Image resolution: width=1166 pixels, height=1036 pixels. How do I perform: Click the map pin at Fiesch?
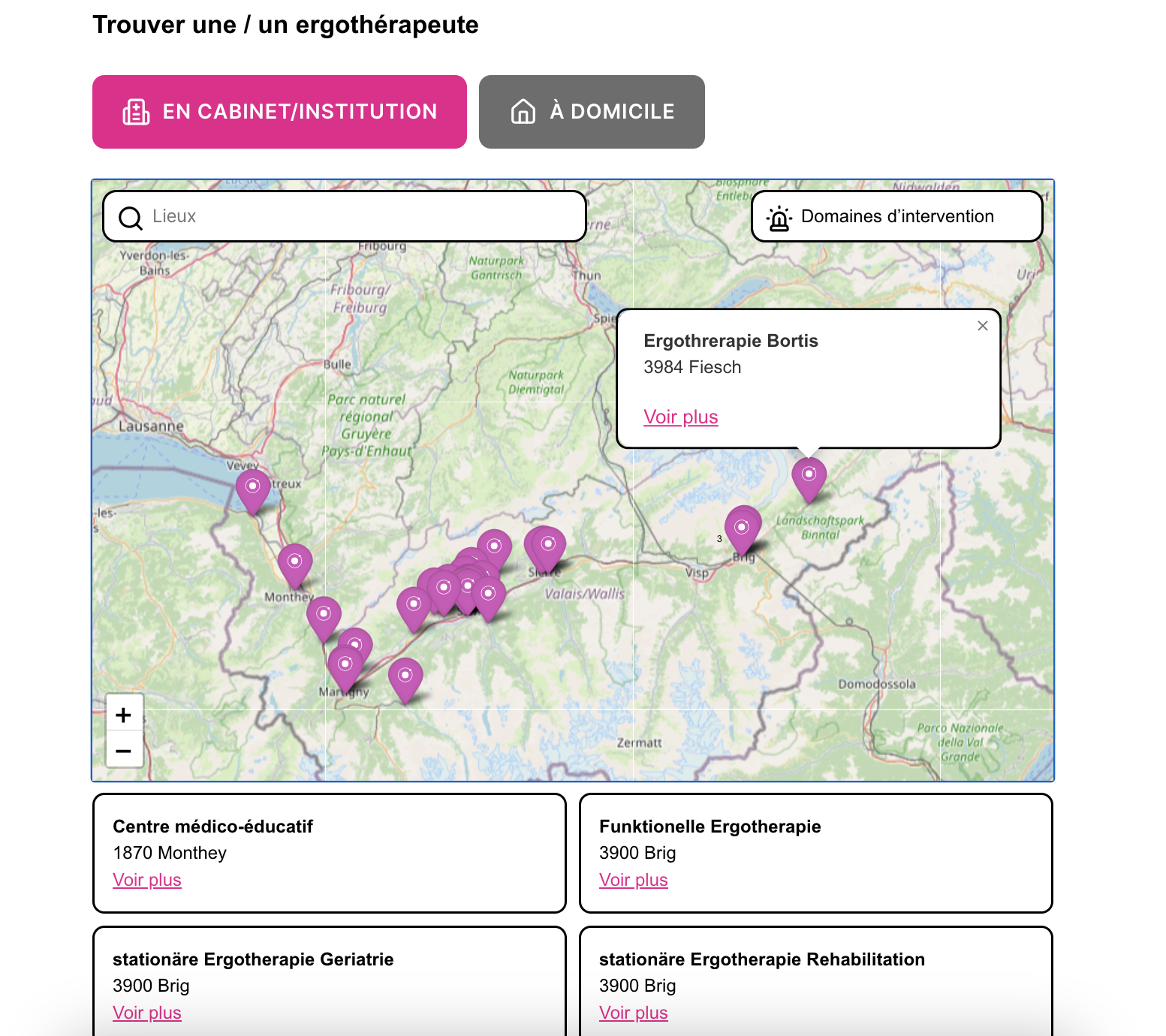pyautogui.click(x=809, y=477)
